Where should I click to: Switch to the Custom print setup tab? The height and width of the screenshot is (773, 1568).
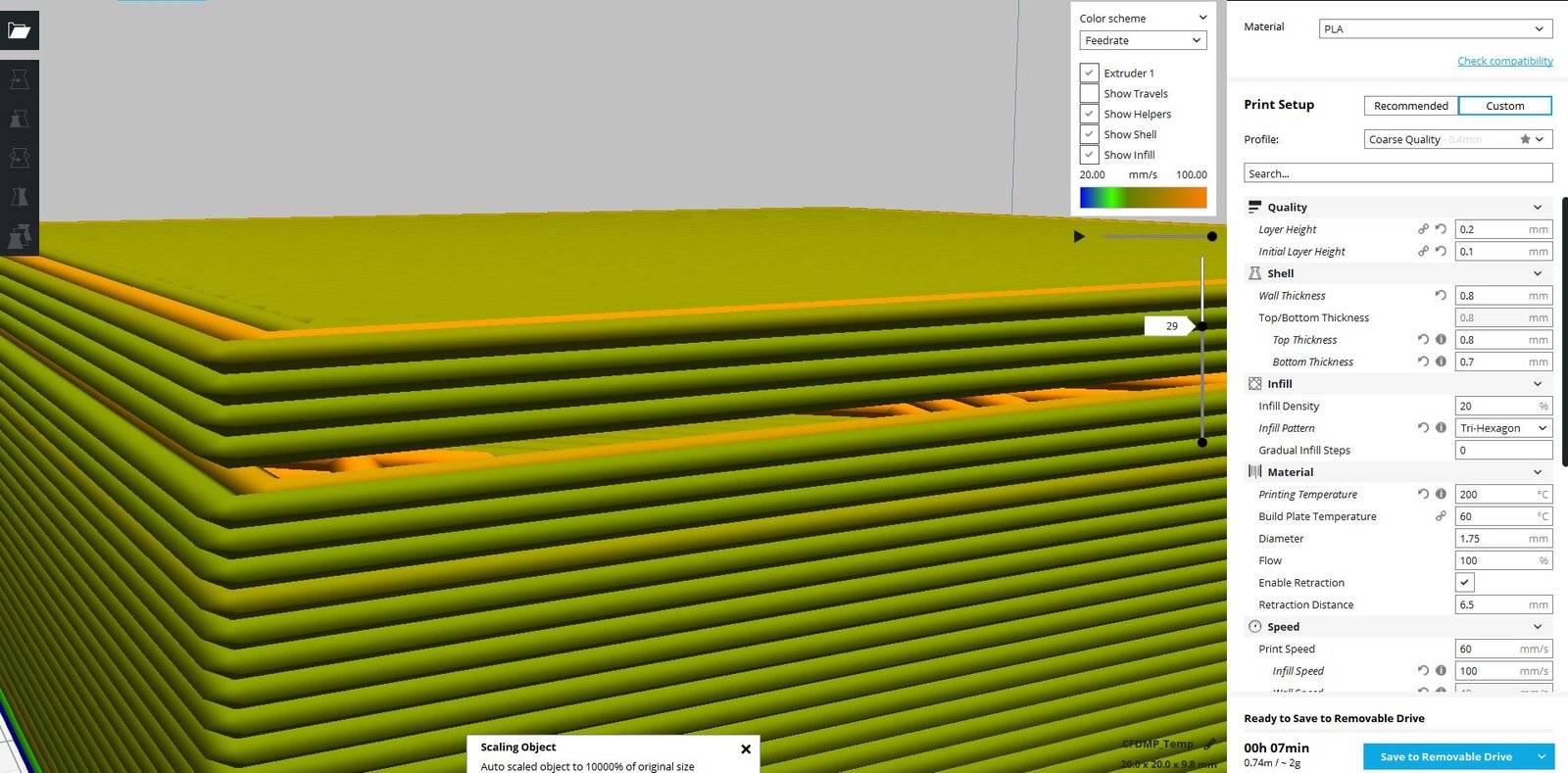[1504, 106]
